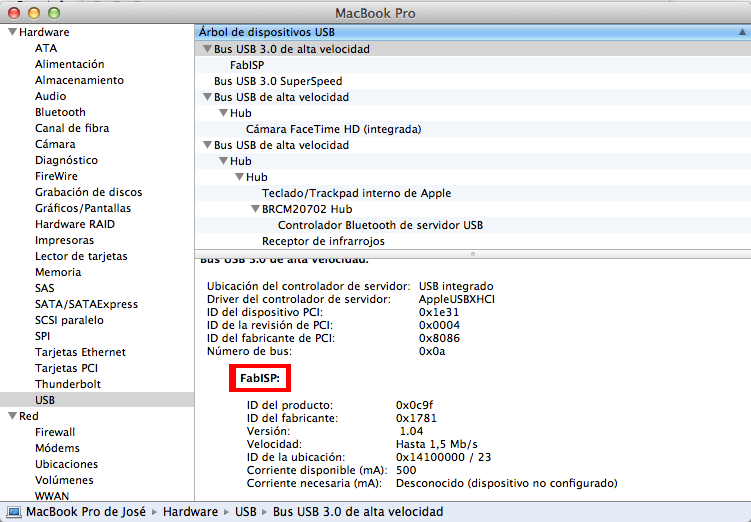Collapse the Hub above Teclado/Trackpad interno

(239, 177)
